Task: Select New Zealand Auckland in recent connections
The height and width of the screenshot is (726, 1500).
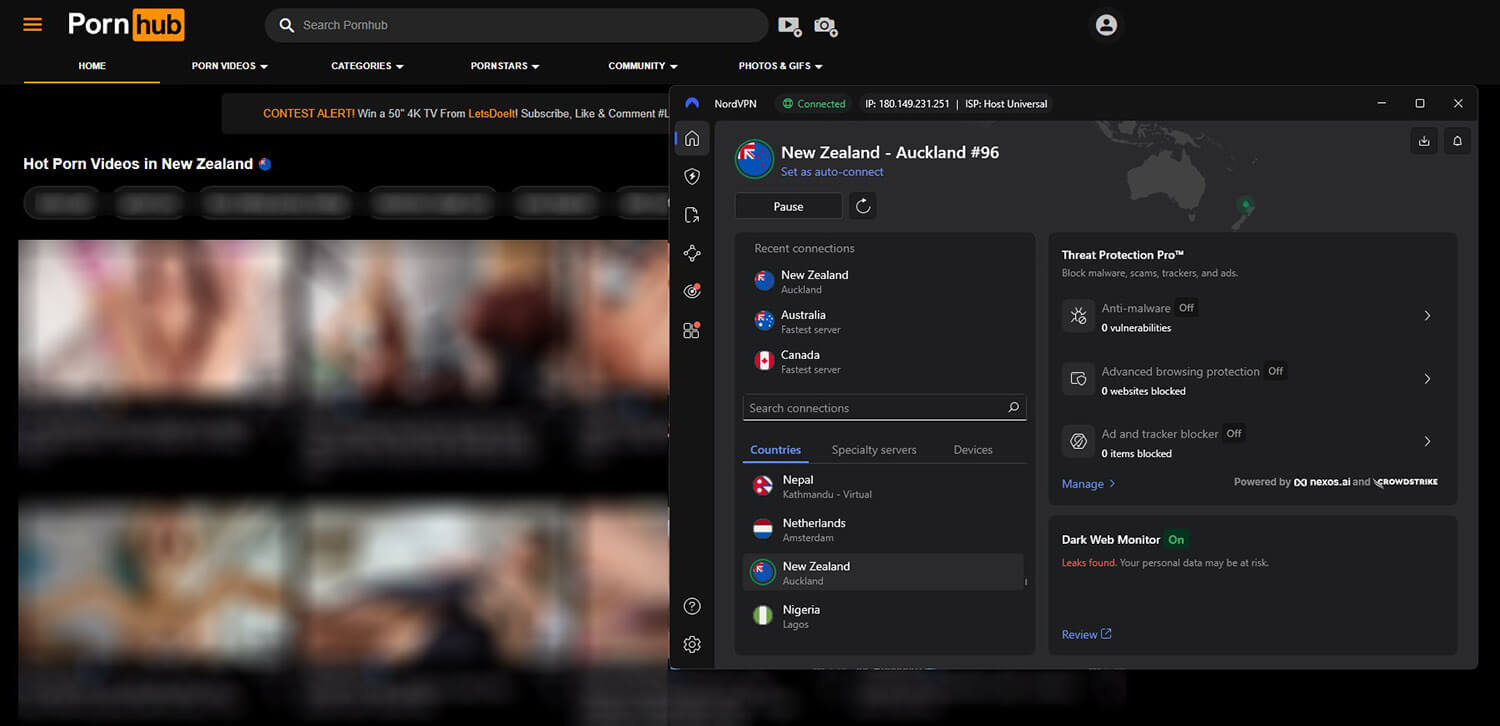Action: click(884, 282)
